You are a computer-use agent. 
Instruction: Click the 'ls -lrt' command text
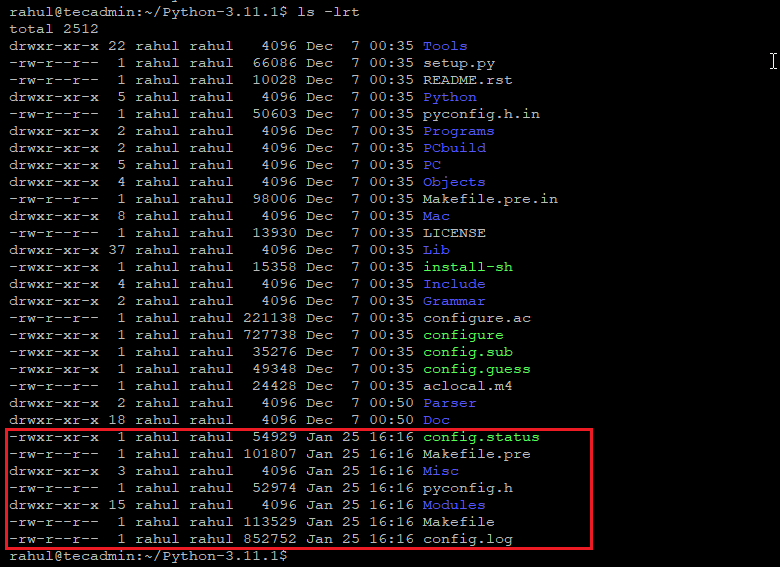tap(327, 12)
